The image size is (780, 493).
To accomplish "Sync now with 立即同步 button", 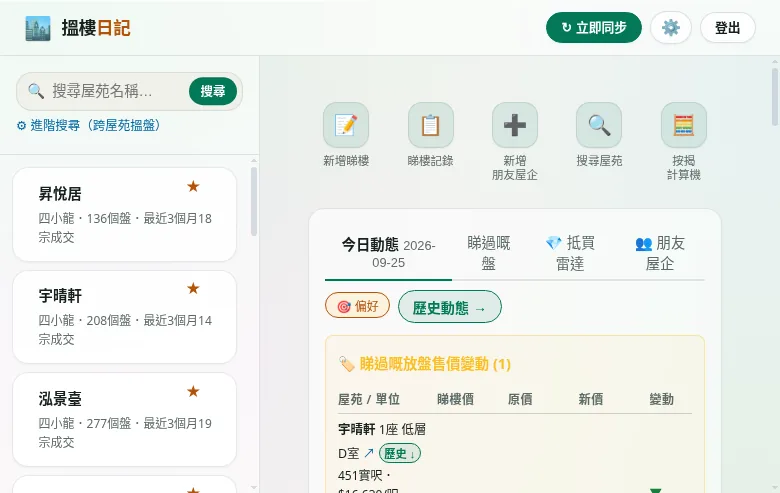I will [593, 27].
